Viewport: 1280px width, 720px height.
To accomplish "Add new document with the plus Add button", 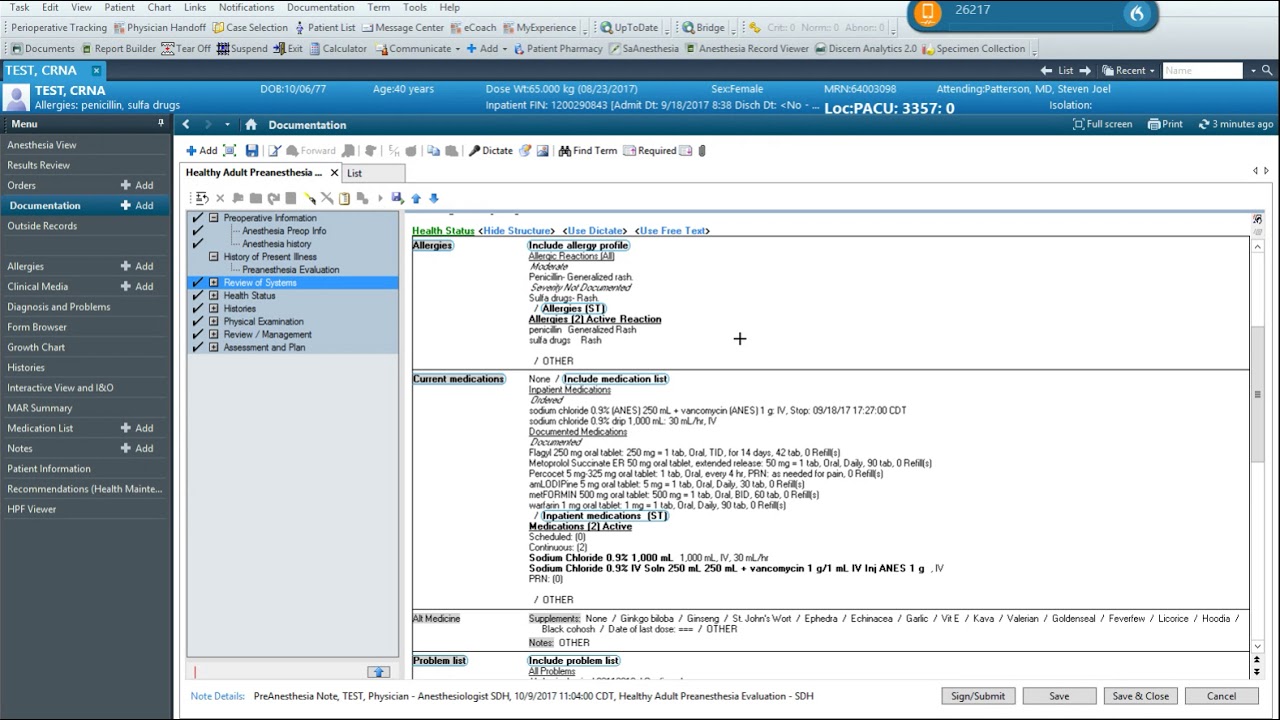I will point(201,151).
